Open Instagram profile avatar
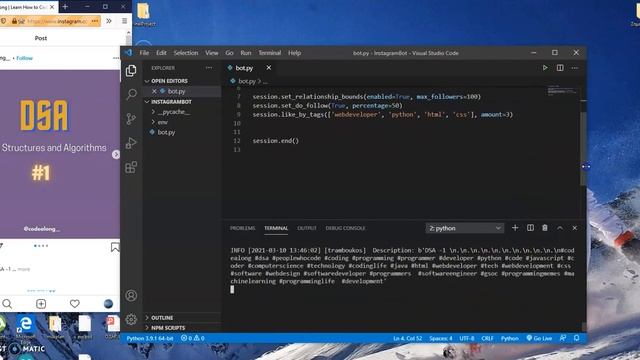 click(108, 304)
